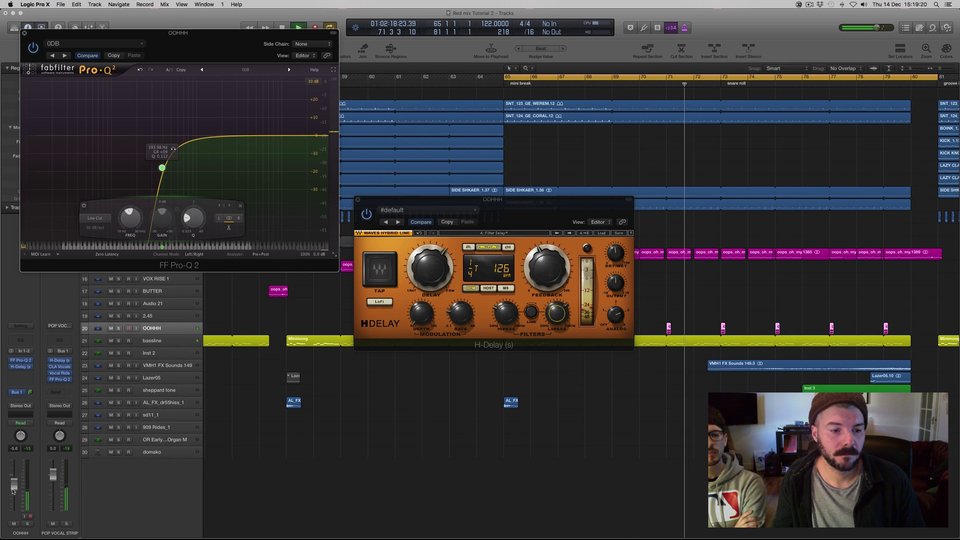Open the Navigate menu
The width and height of the screenshot is (960, 540).
tap(119, 4)
